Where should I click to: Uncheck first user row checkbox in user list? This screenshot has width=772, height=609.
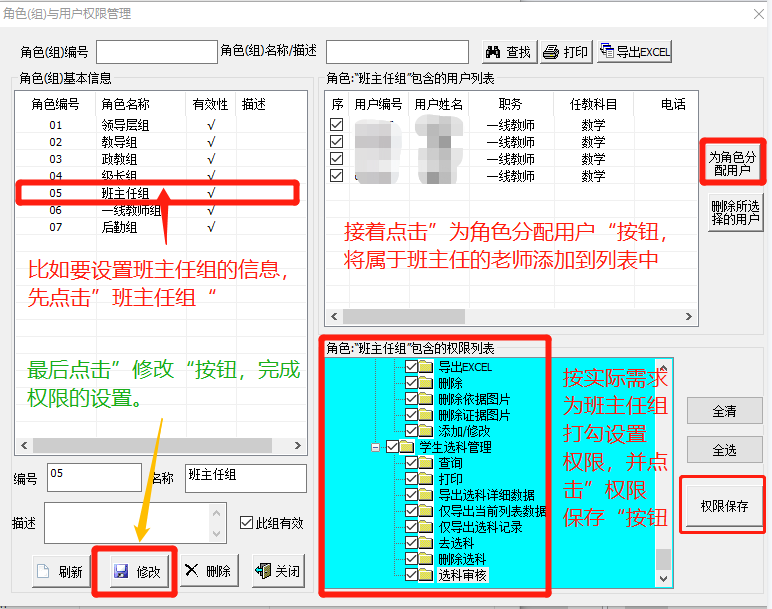click(x=337, y=125)
